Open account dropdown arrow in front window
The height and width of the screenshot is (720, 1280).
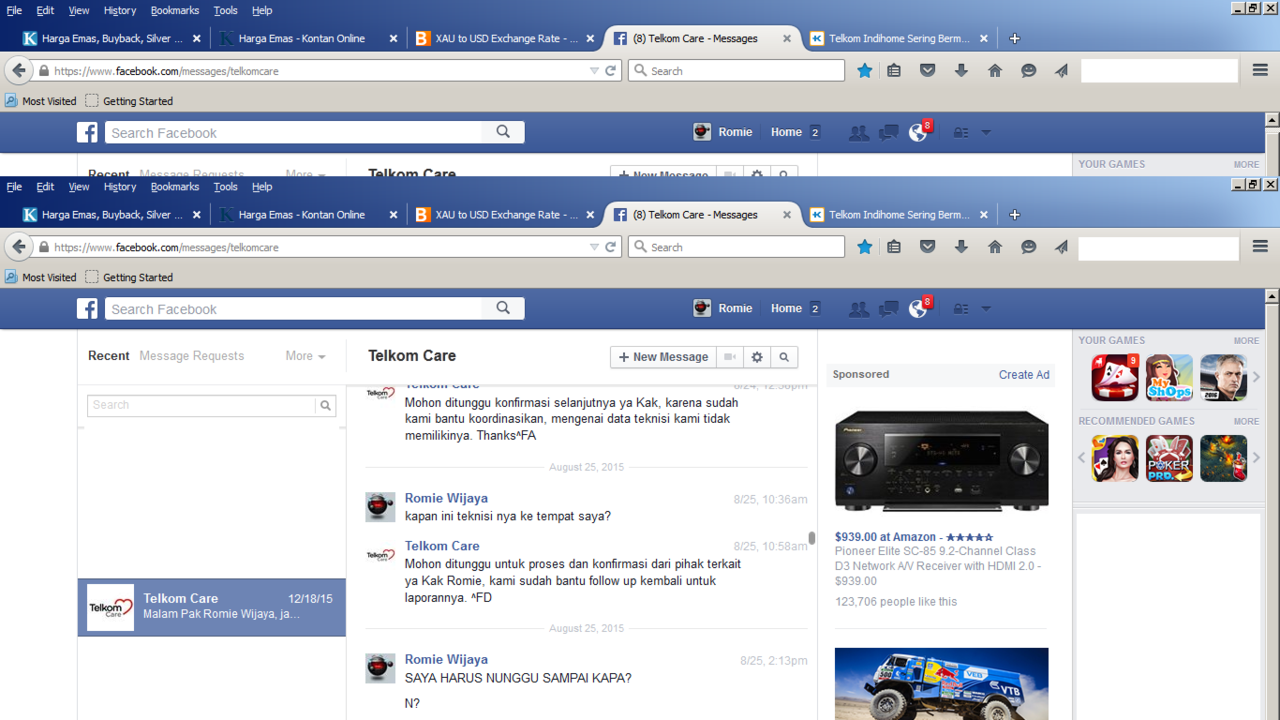pos(986,309)
